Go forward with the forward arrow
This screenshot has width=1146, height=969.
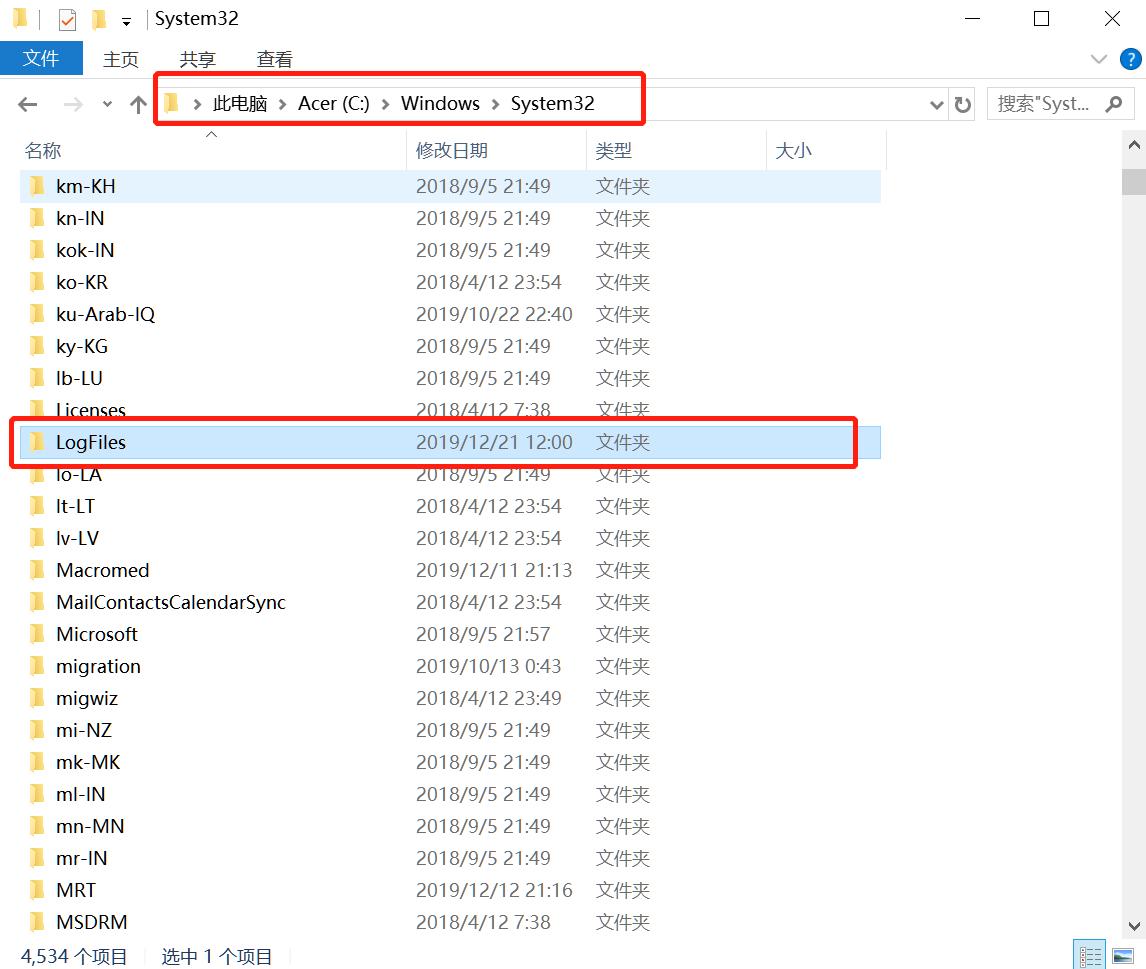pos(73,104)
